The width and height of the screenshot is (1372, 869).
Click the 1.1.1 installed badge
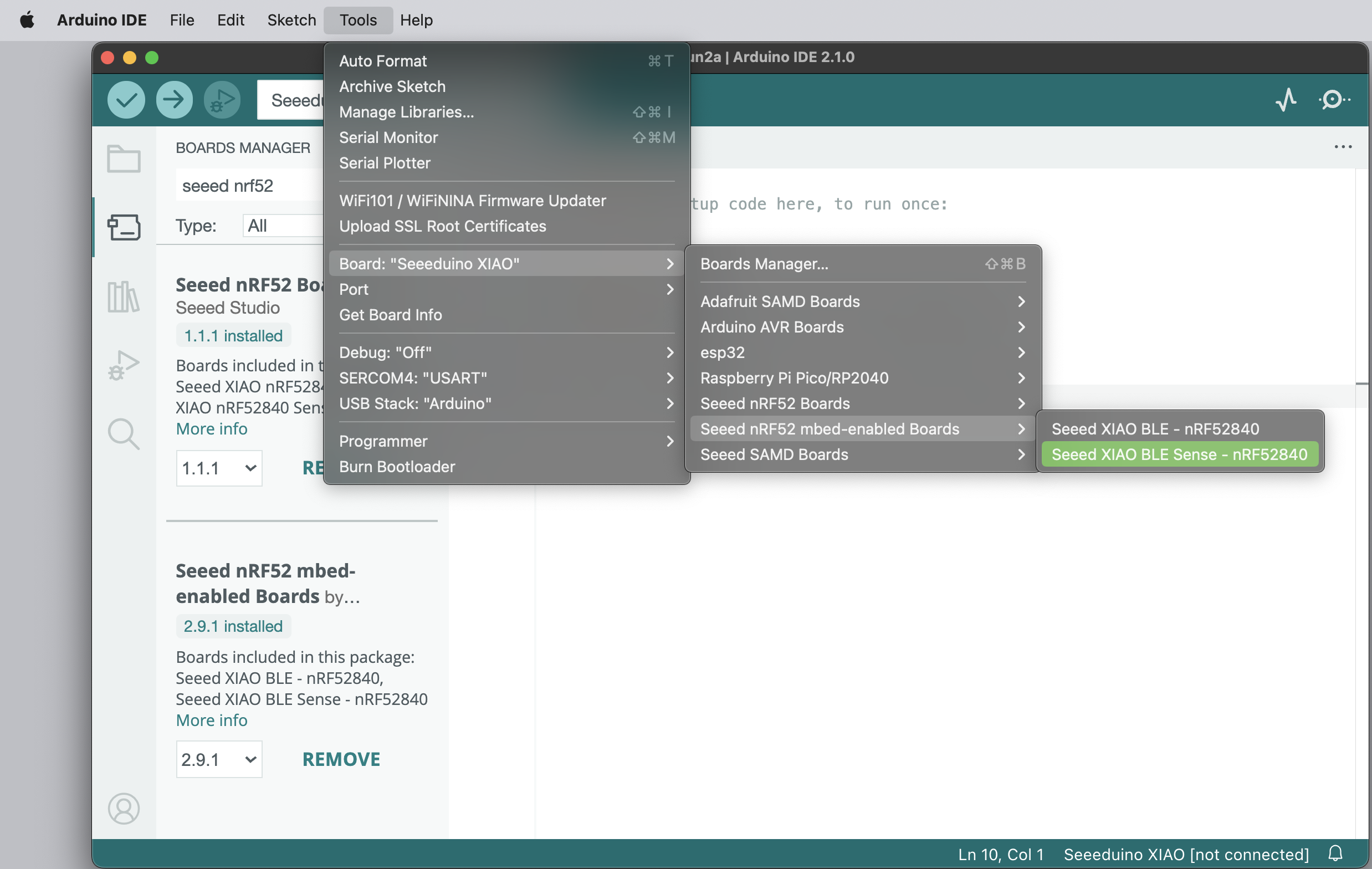click(233, 336)
